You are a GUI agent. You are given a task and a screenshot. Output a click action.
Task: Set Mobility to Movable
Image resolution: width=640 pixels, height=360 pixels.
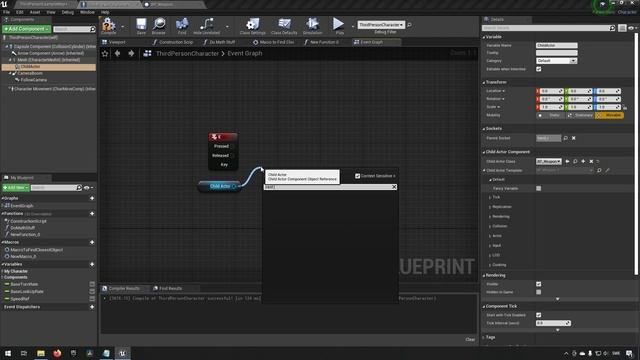tap(609, 116)
